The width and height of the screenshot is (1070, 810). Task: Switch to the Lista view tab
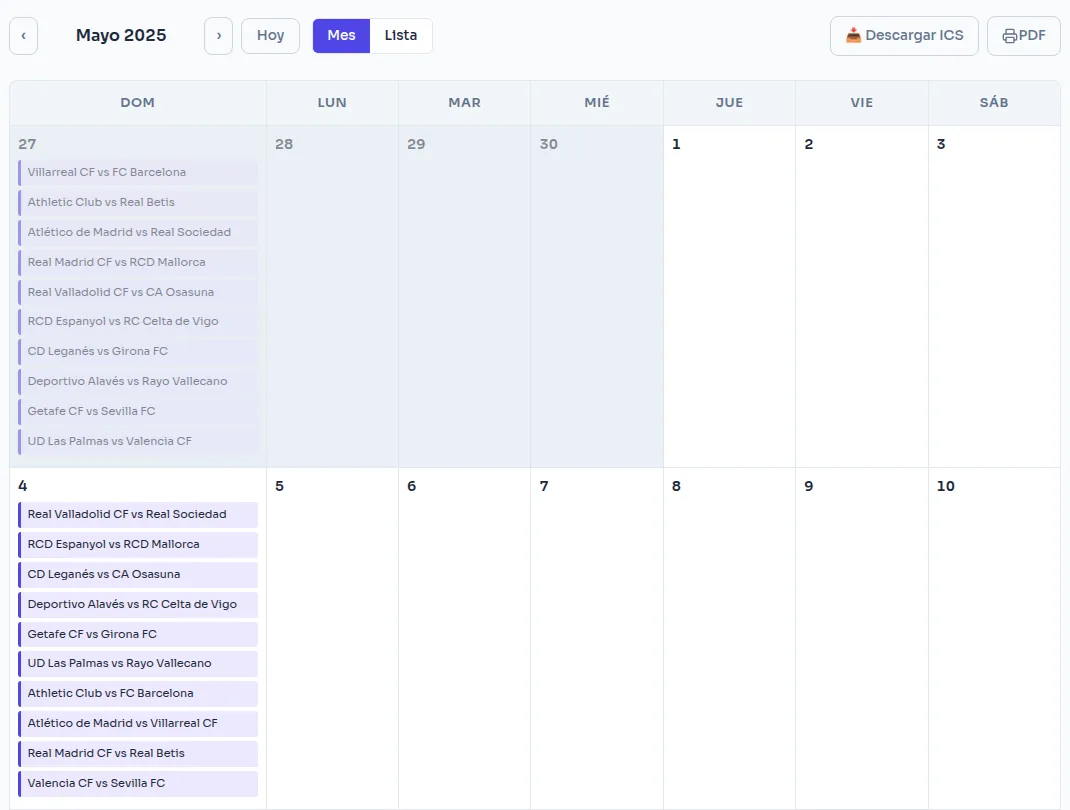(x=401, y=35)
